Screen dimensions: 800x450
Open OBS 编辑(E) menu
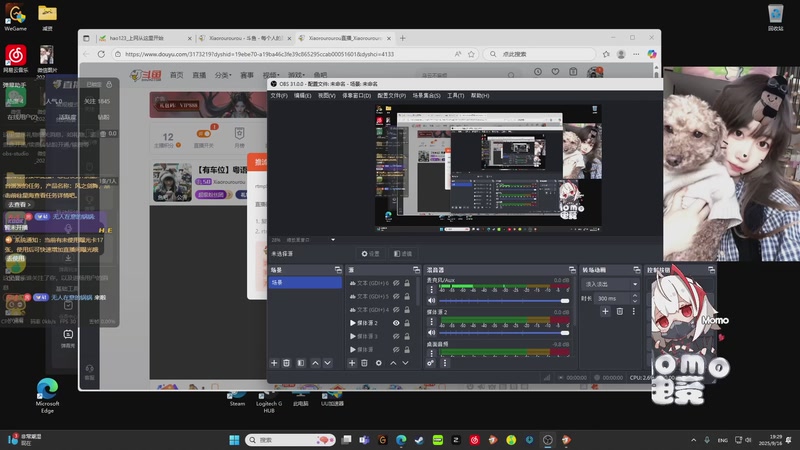pos(303,95)
